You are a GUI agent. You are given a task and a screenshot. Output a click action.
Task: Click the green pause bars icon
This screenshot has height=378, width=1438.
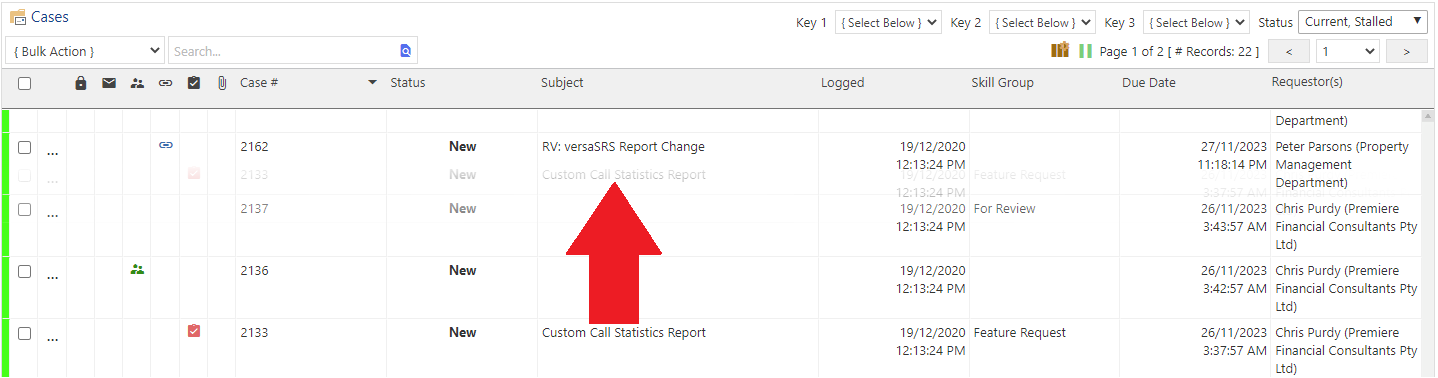pyautogui.click(x=1085, y=50)
